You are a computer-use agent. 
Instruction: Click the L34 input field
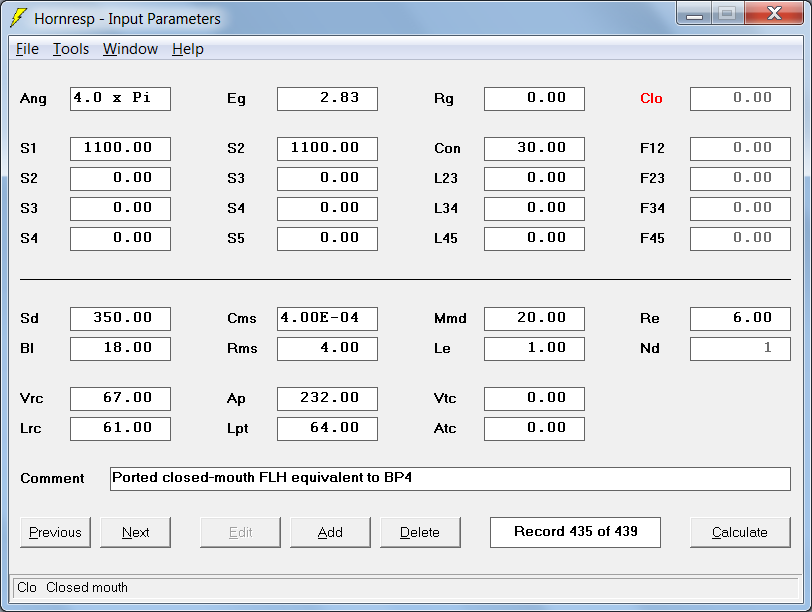pyautogui.click(x=534, y=209)
